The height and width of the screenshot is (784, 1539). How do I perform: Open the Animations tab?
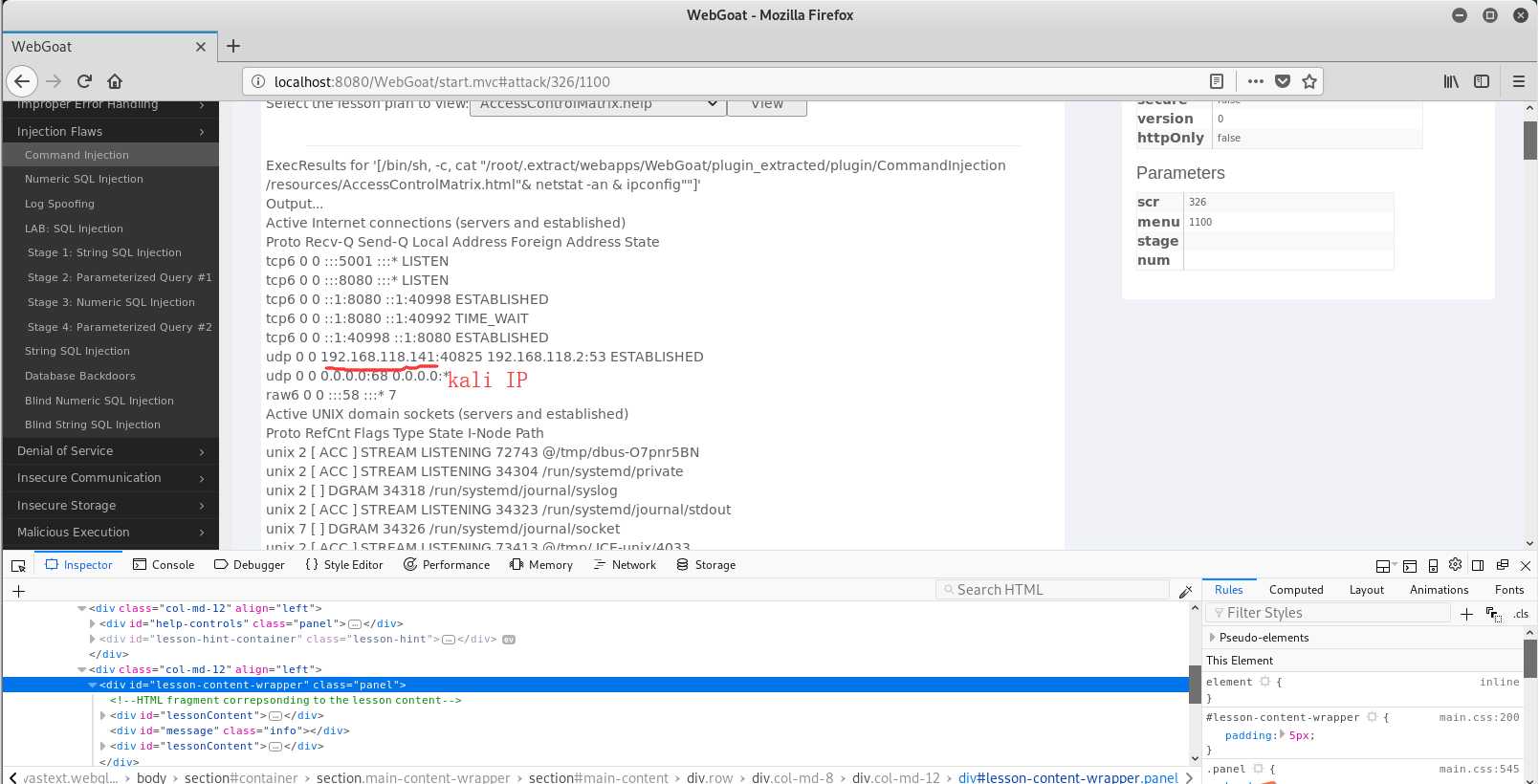1439,590
